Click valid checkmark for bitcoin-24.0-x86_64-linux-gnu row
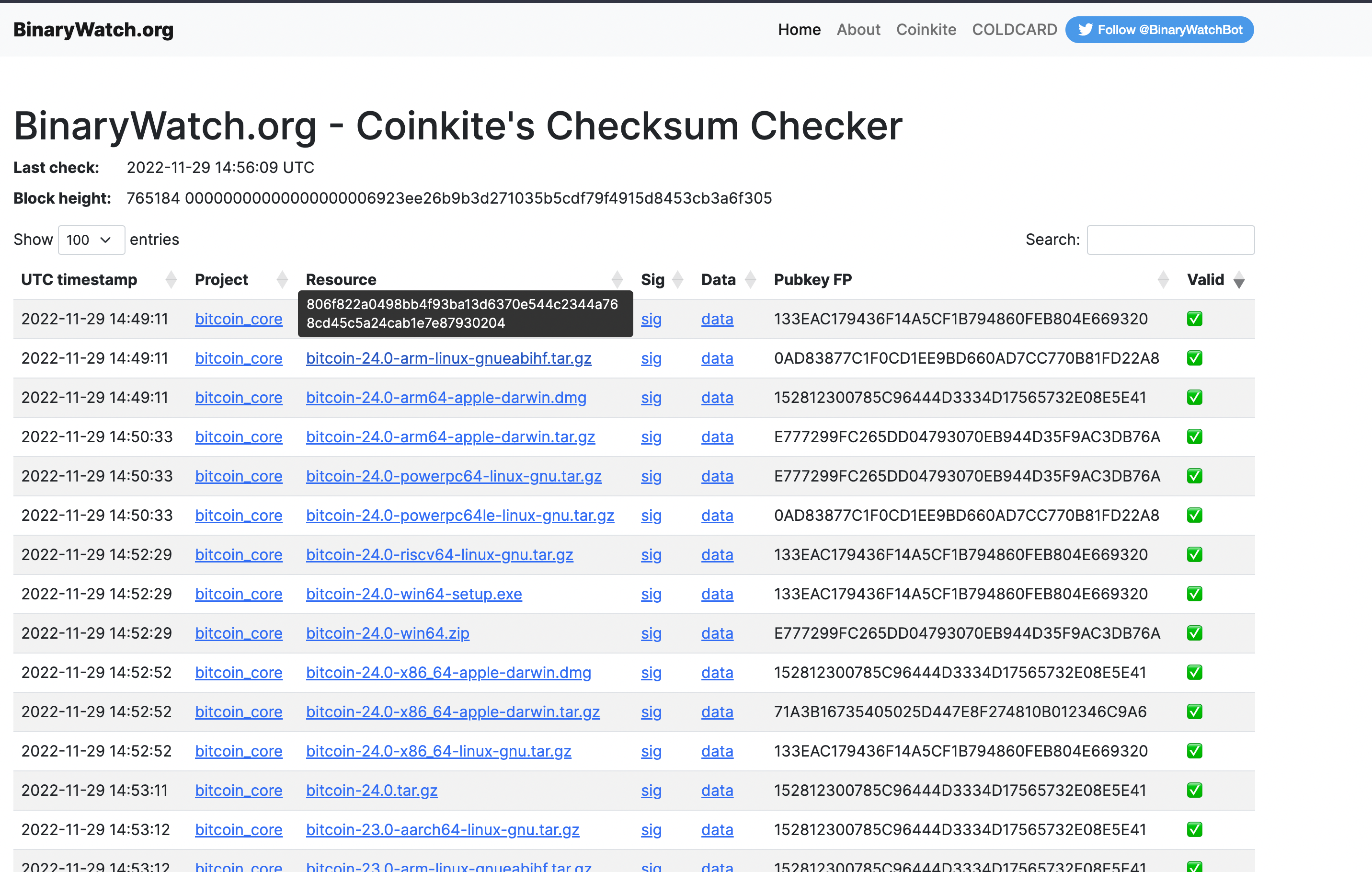This screenshot has width=1372, height=872. (x=1195, y=751)
